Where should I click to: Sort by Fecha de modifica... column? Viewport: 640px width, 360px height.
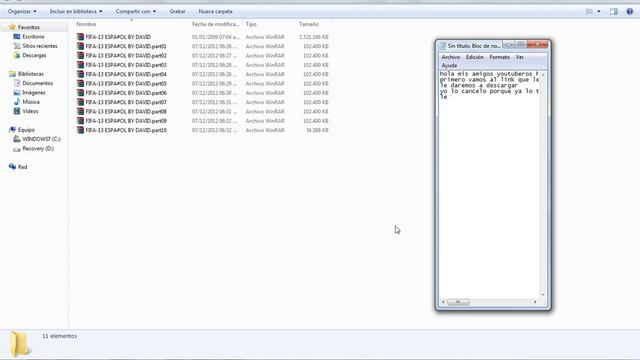[x=216, y=24]
